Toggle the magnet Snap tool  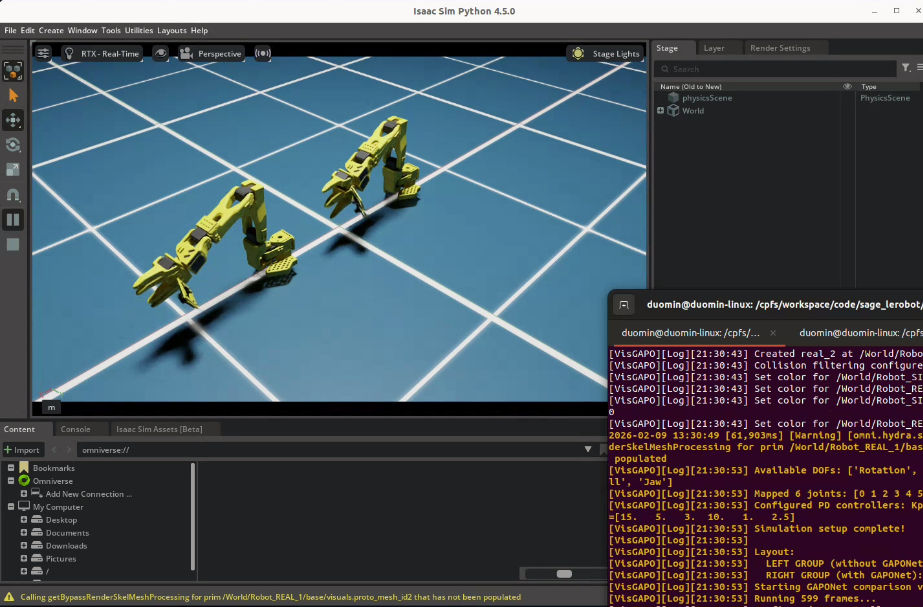click(13, 195)
